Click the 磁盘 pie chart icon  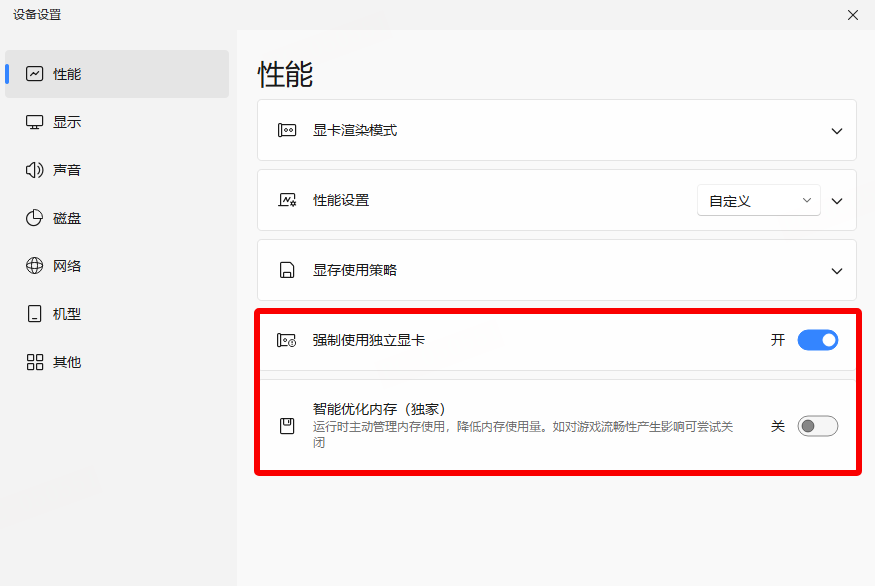tap(35, 218)
